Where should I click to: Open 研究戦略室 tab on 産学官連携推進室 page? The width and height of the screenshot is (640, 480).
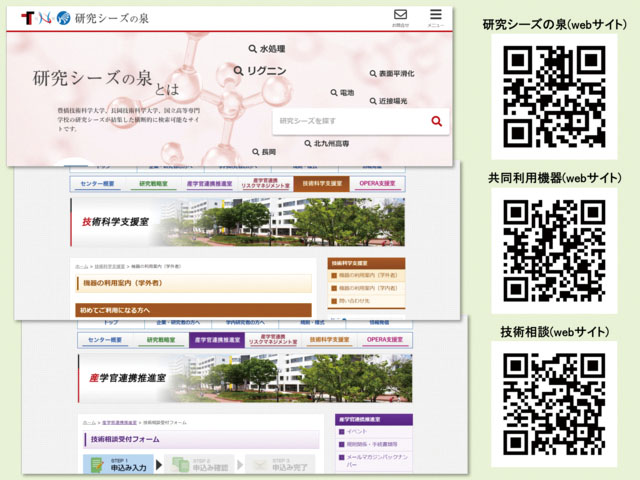click(161, 340)
